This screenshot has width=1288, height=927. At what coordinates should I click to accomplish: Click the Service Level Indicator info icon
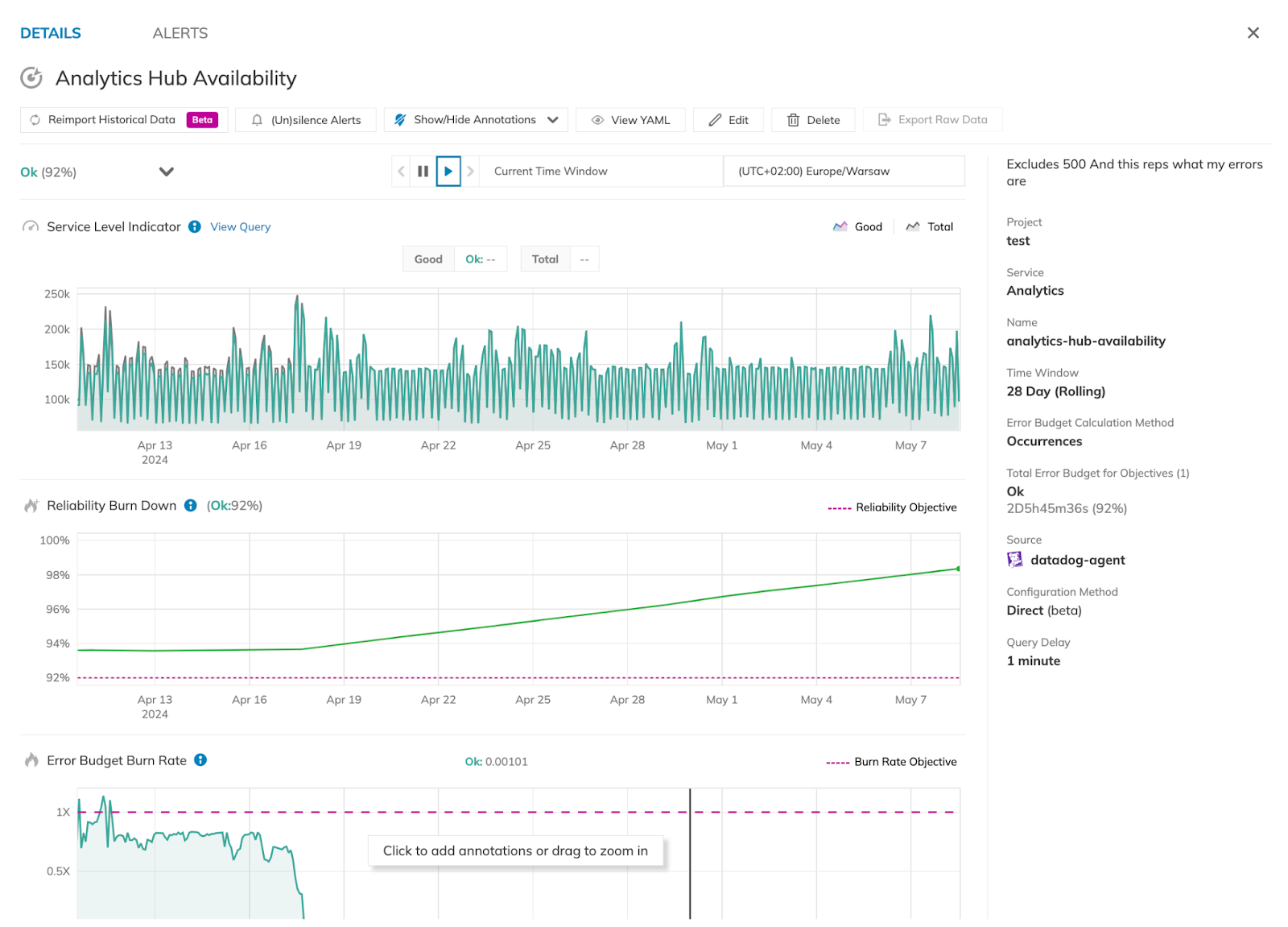tap(195, 227)
